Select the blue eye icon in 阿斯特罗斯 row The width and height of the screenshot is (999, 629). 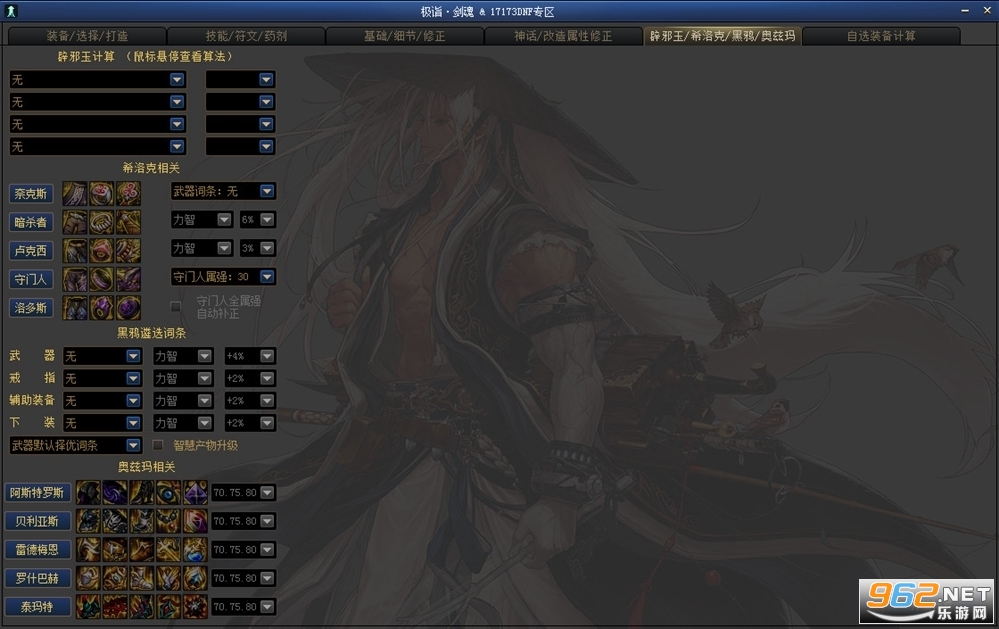pyautogui.click(x=169, y=493)
